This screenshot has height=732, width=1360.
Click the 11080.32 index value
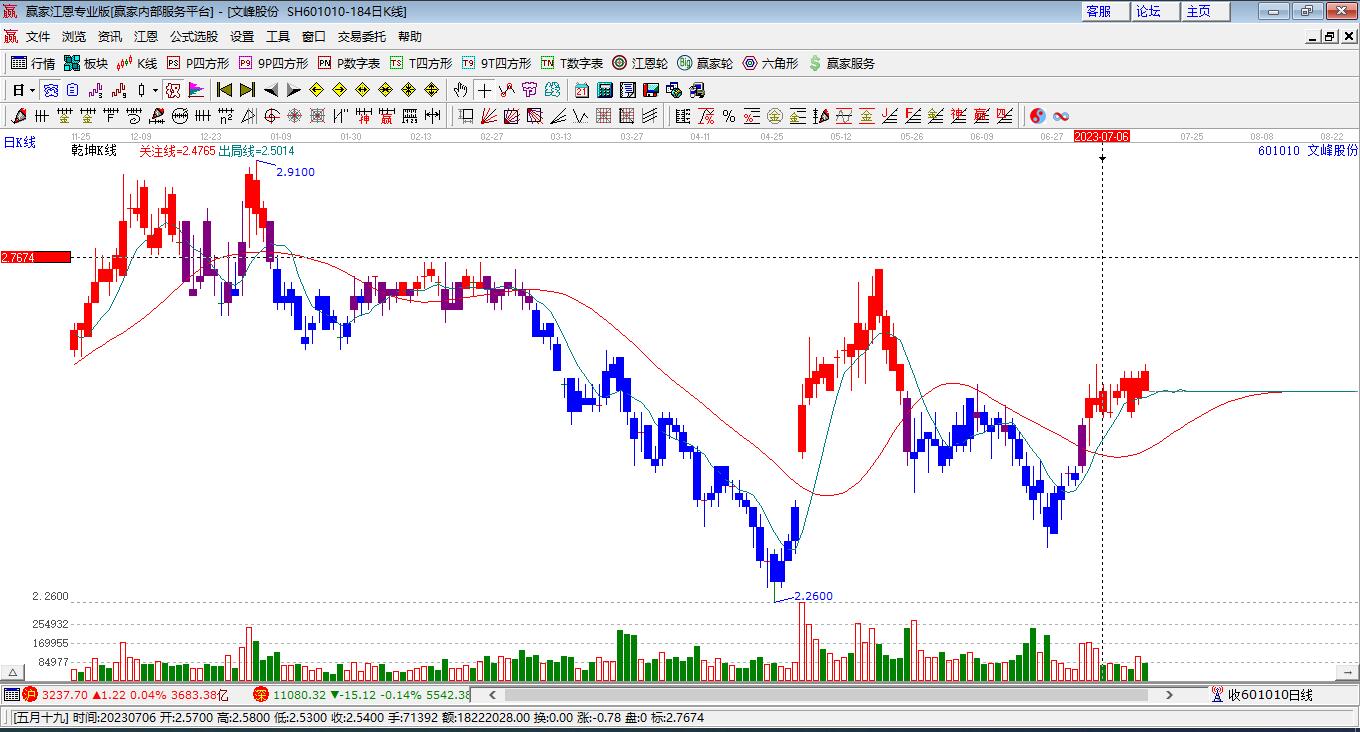click(x=299, y=694)
